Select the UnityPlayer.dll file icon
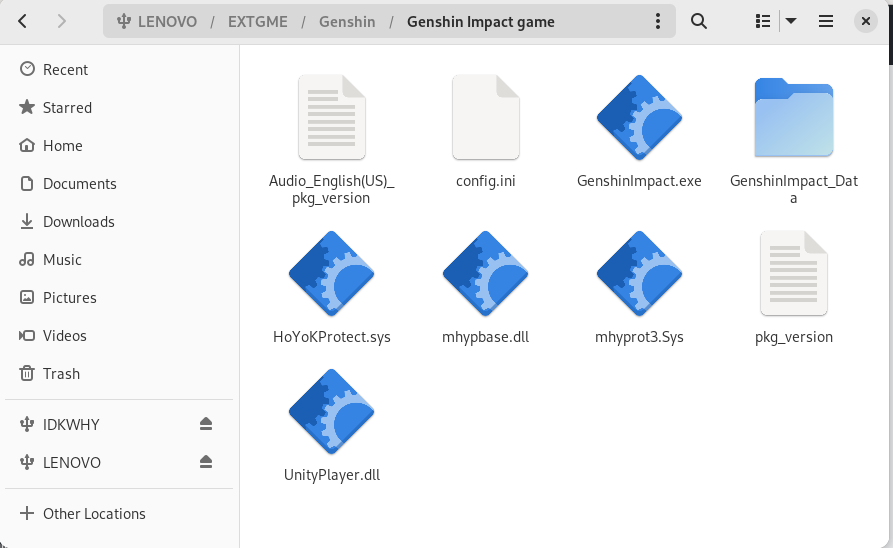893x548 pixels. coord(331,411)
